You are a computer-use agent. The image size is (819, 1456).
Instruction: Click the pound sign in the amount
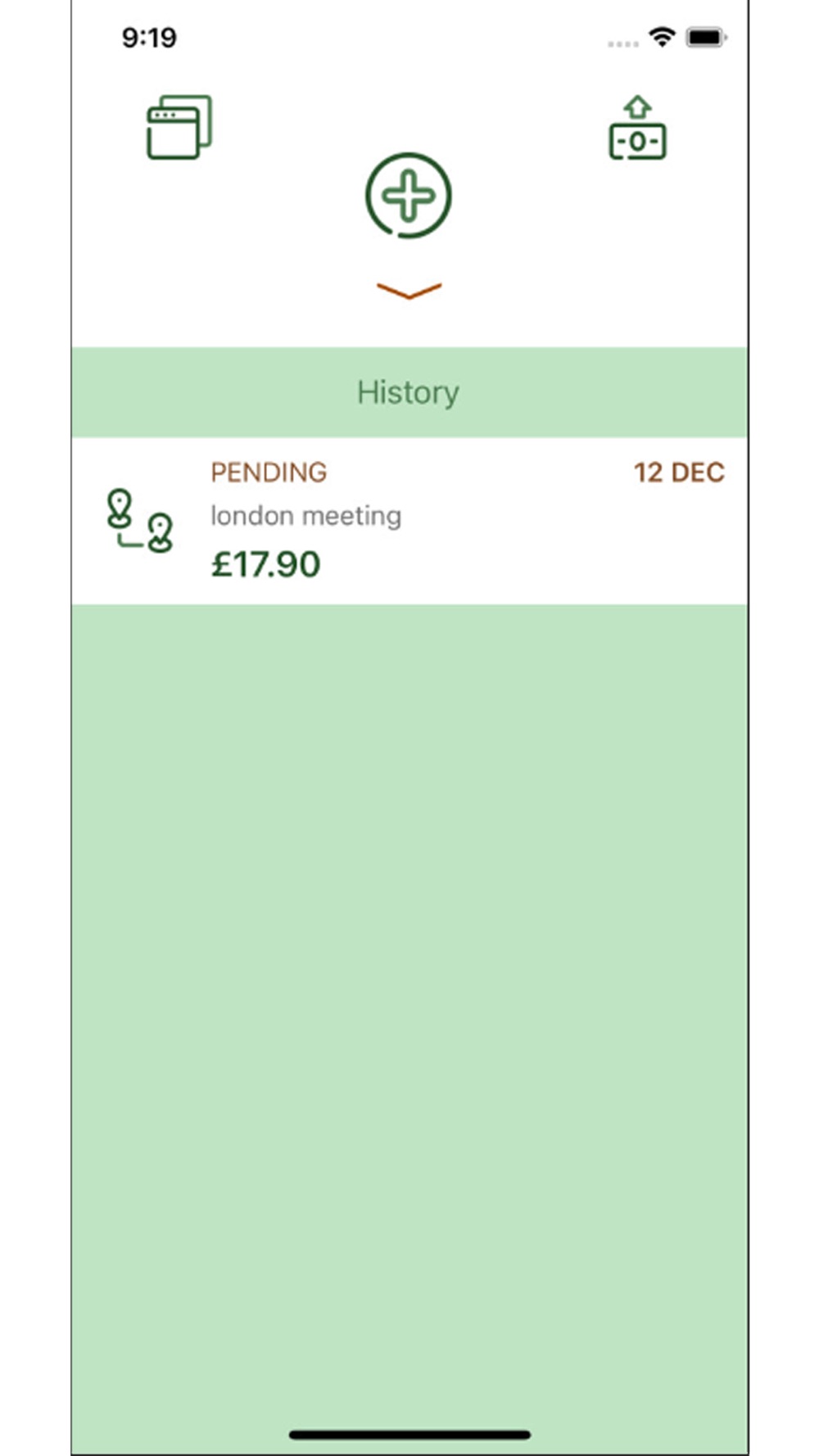pyautogui.click(x=221, y=564)
